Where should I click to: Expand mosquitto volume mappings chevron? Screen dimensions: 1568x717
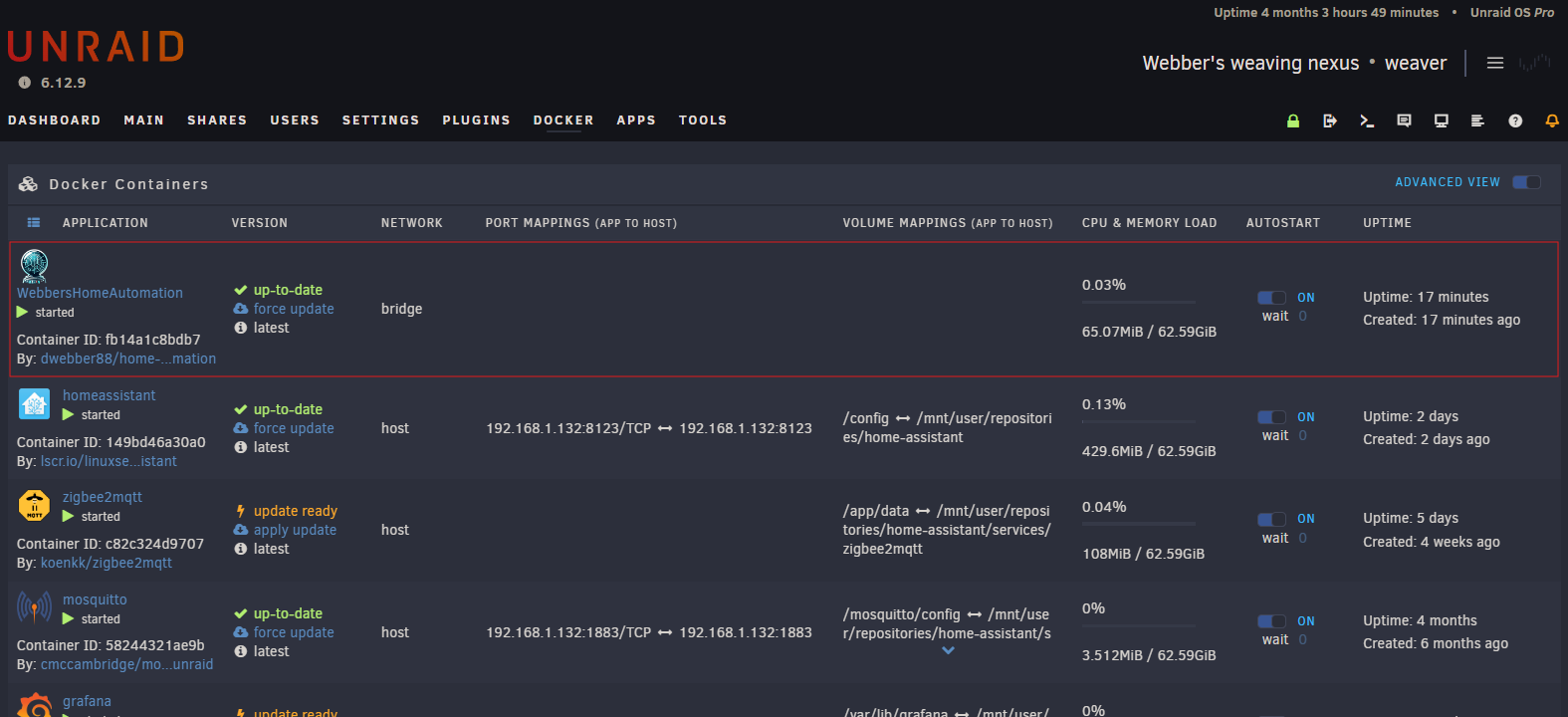pos(949,650)
